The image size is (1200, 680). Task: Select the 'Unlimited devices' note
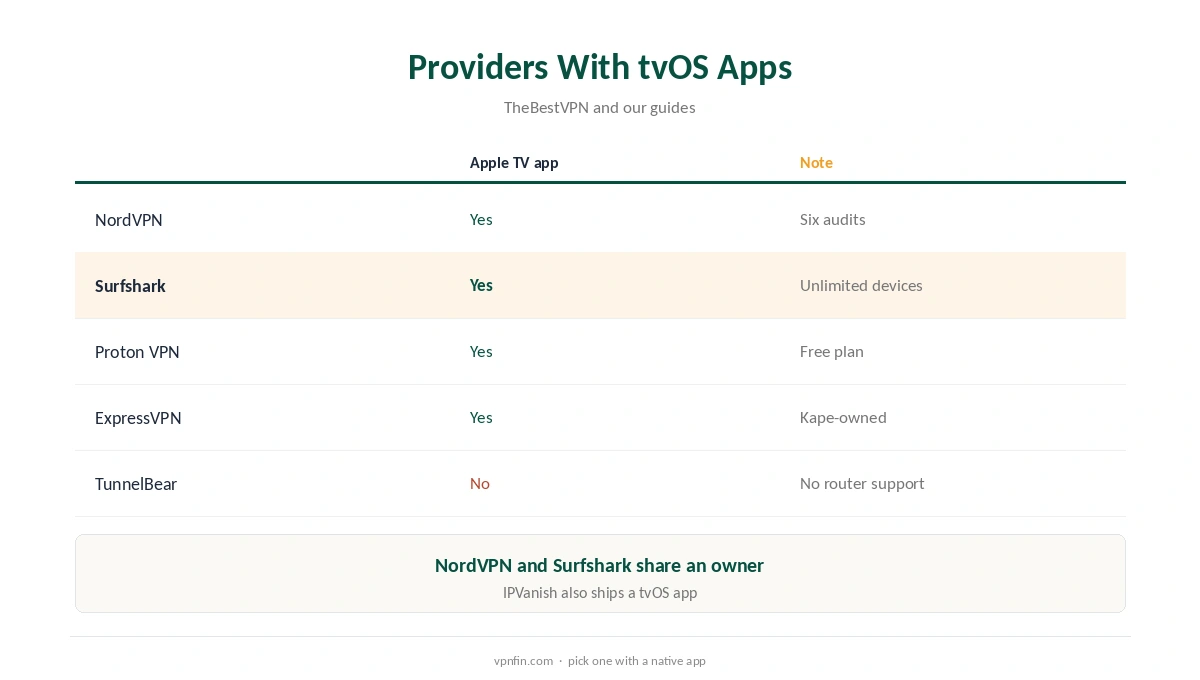pyautogui.click(x=861, y=286)
